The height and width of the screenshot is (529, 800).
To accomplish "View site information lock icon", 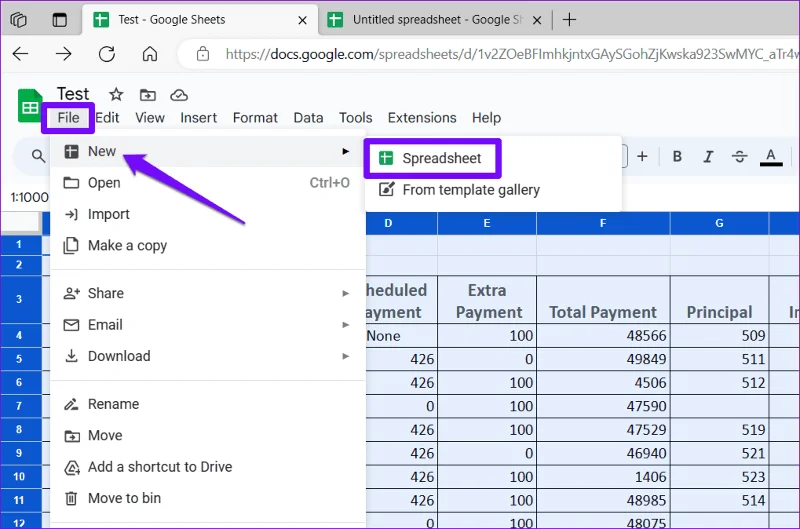I will [203, 54].
